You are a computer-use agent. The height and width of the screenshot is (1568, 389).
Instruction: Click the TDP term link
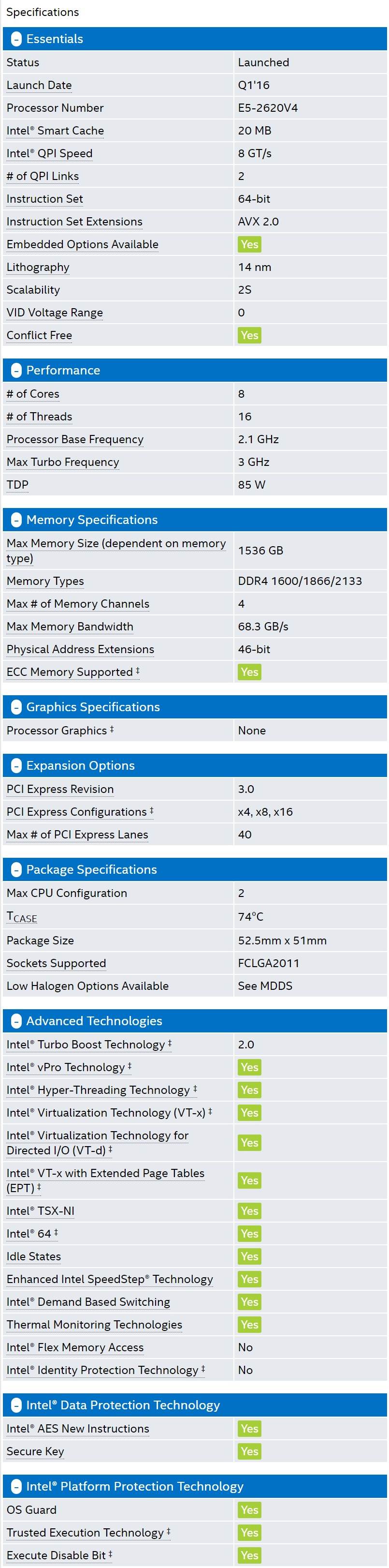(x=17, y=485)
